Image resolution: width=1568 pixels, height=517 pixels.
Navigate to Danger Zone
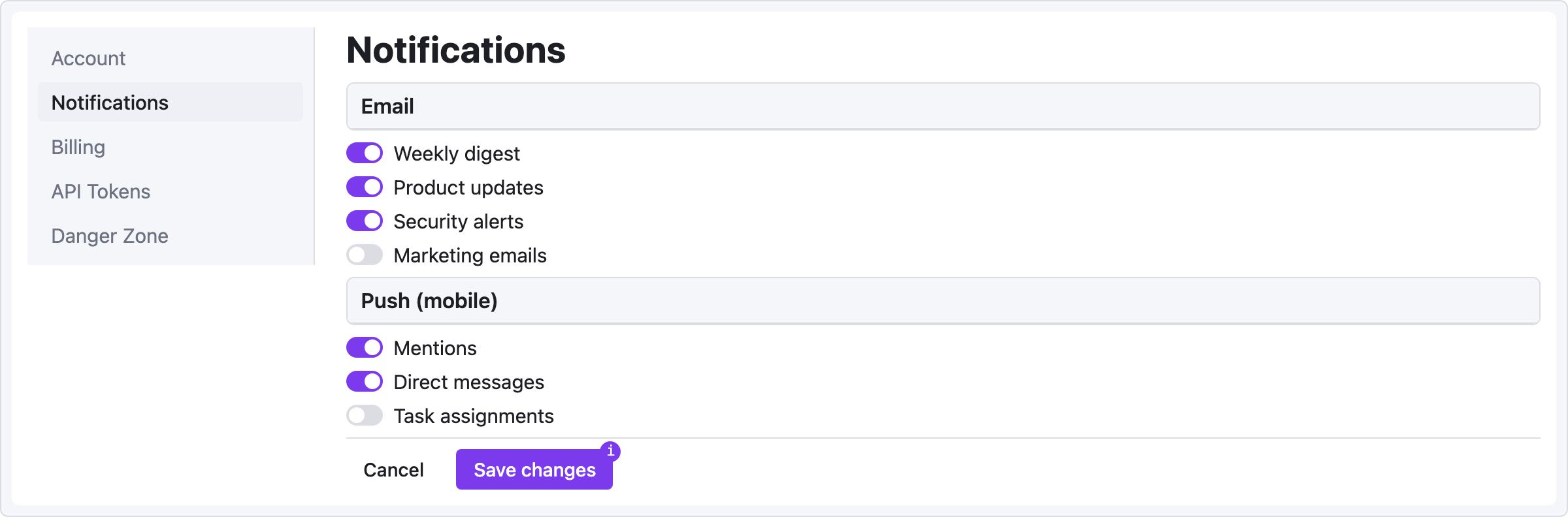tap(110, 236)
